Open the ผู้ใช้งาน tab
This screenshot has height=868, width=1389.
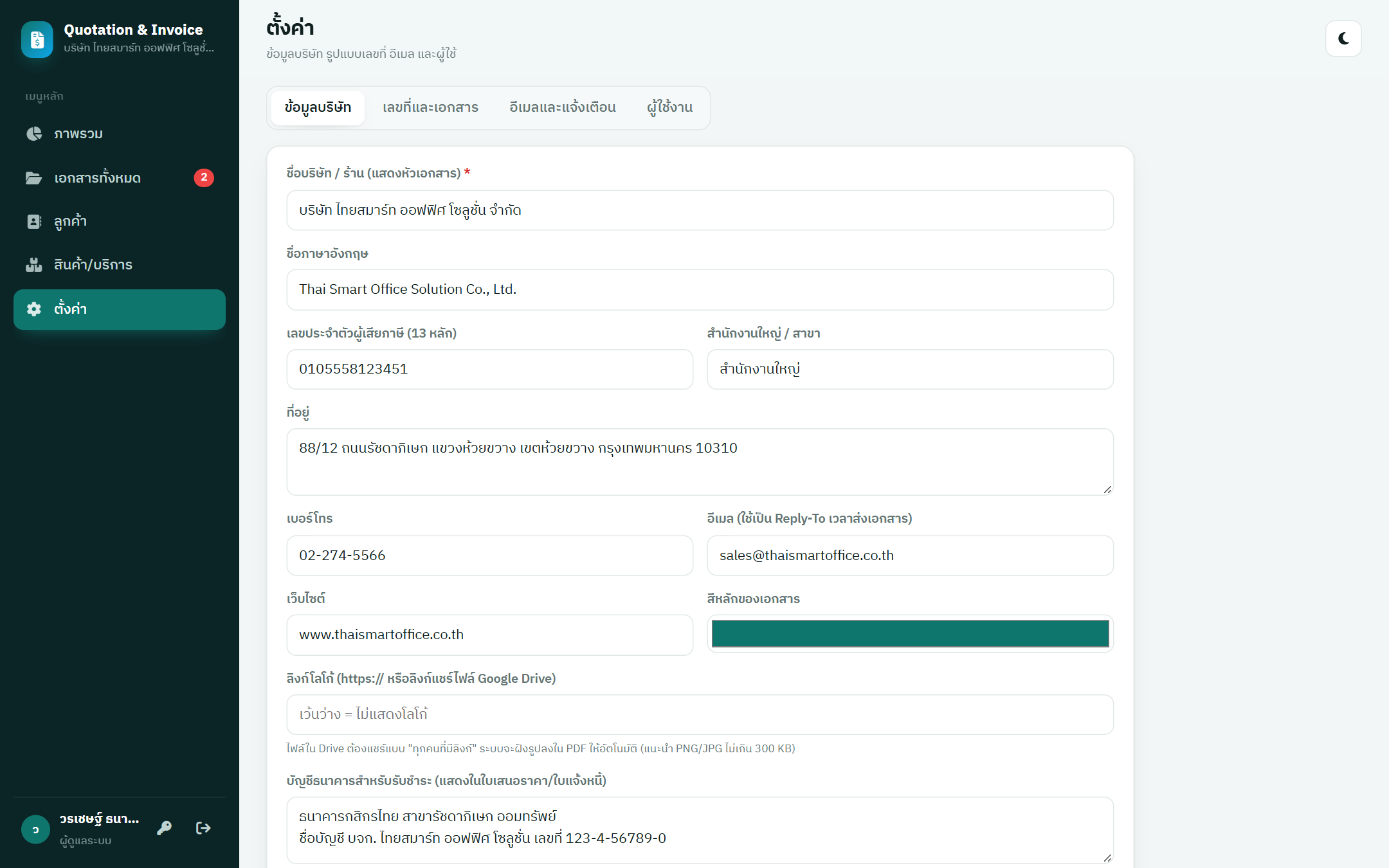pyautogui.click(x=669, y=107)
